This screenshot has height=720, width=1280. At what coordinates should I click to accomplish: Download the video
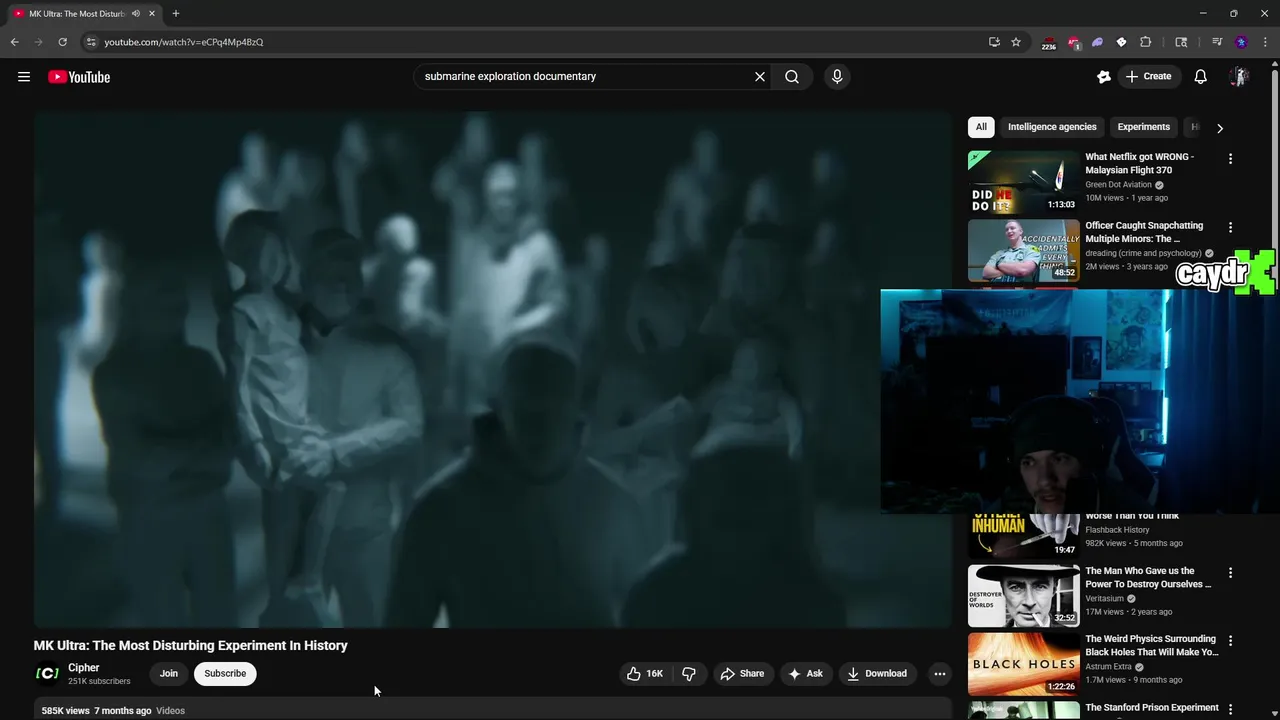877,674
